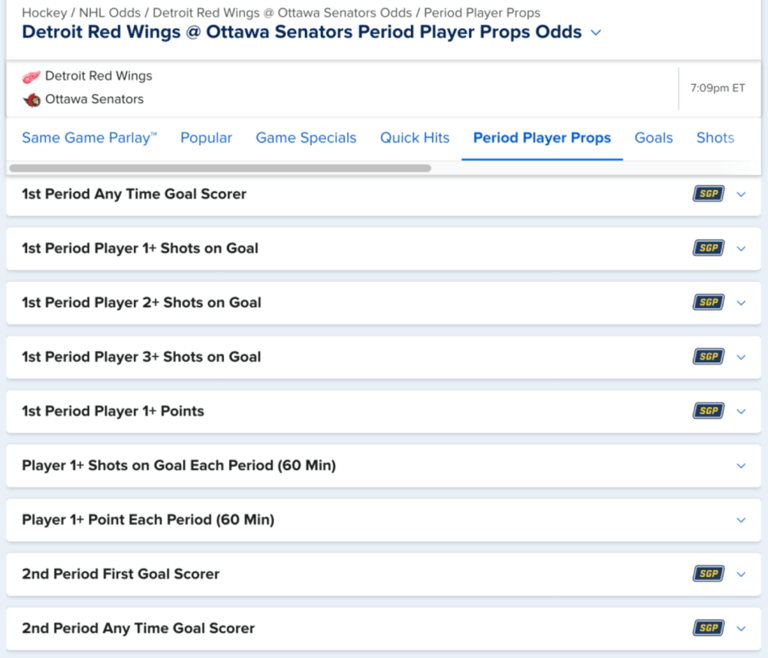This screenshot has width=768, height=658.
Task: Click SGP badge on 1st Period Player 2+ Shots
Action: tap(708, 302)
